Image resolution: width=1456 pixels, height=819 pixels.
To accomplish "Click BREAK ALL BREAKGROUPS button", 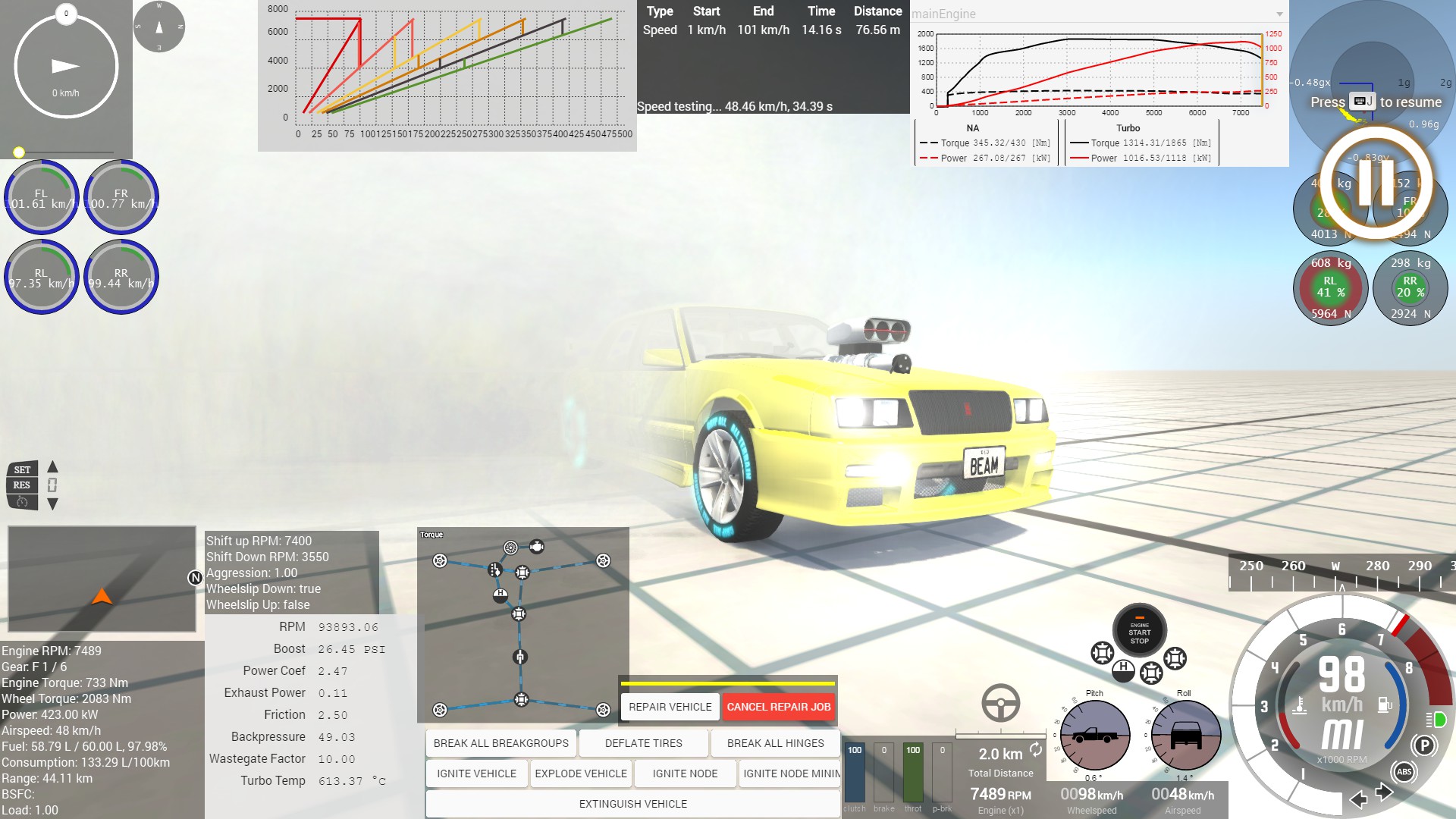I will click(501, 743).
